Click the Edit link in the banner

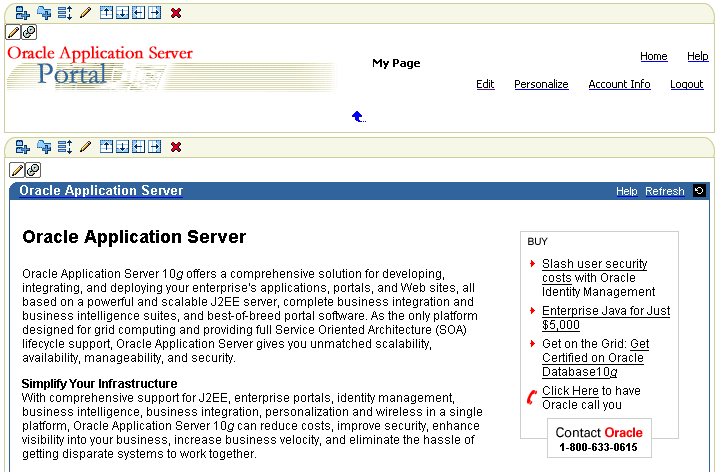[x=485, y=84]
